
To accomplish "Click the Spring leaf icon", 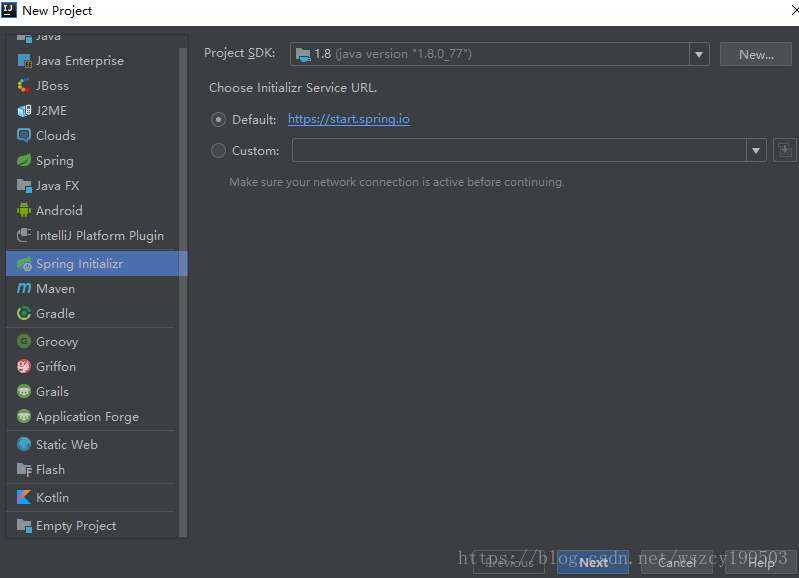I will tap(24, 161).
